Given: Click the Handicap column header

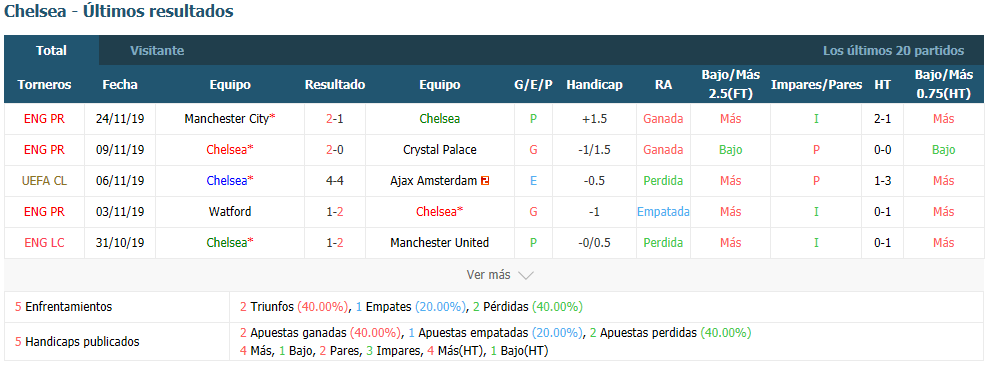Looking at the screenshot, I should click(x=594, y=85).
